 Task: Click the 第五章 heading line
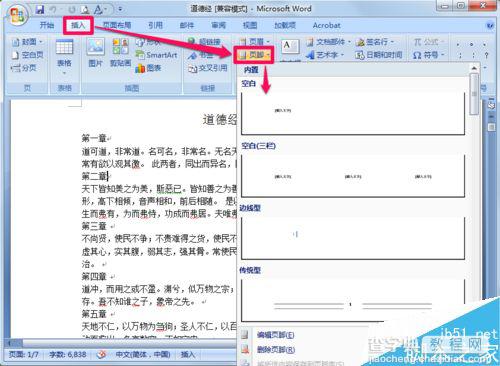[94, 314]
